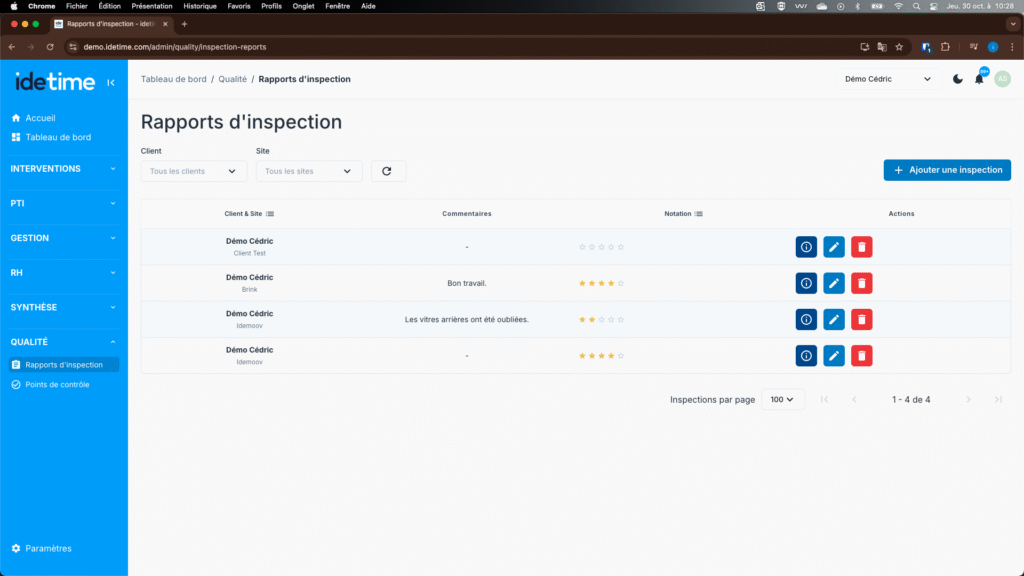Set first star rating on Client Test row
The width and height of the screenshot is (1024, 576).
click(x=582, y=247)
